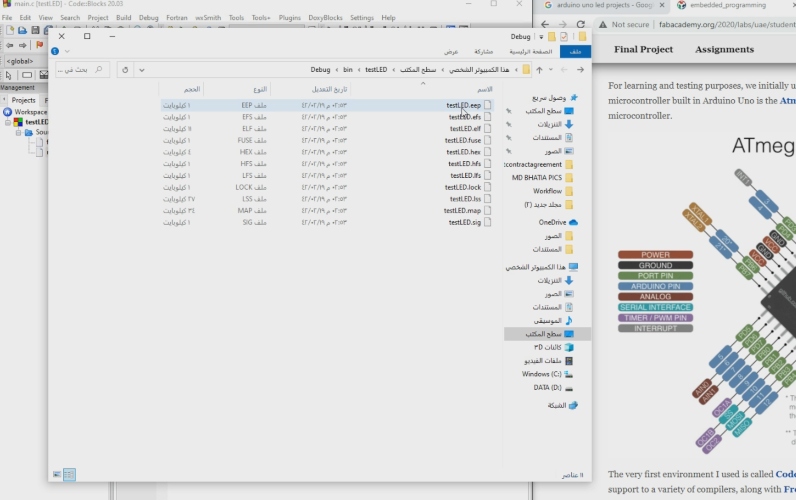Open the مشاركة (Share) ribbon tab
Screen dimensions: 796x500
click(x=483, y=51)
